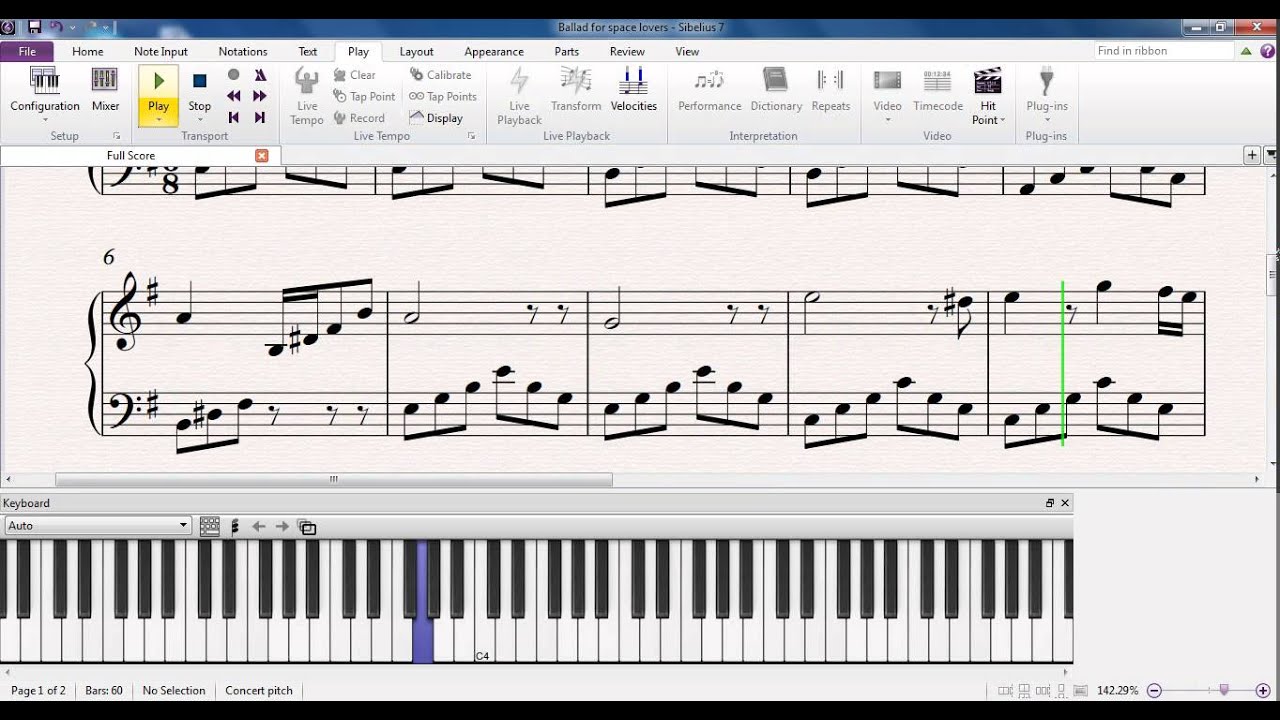Open the Plug-ins plug icon

(x=1047, y=80)
